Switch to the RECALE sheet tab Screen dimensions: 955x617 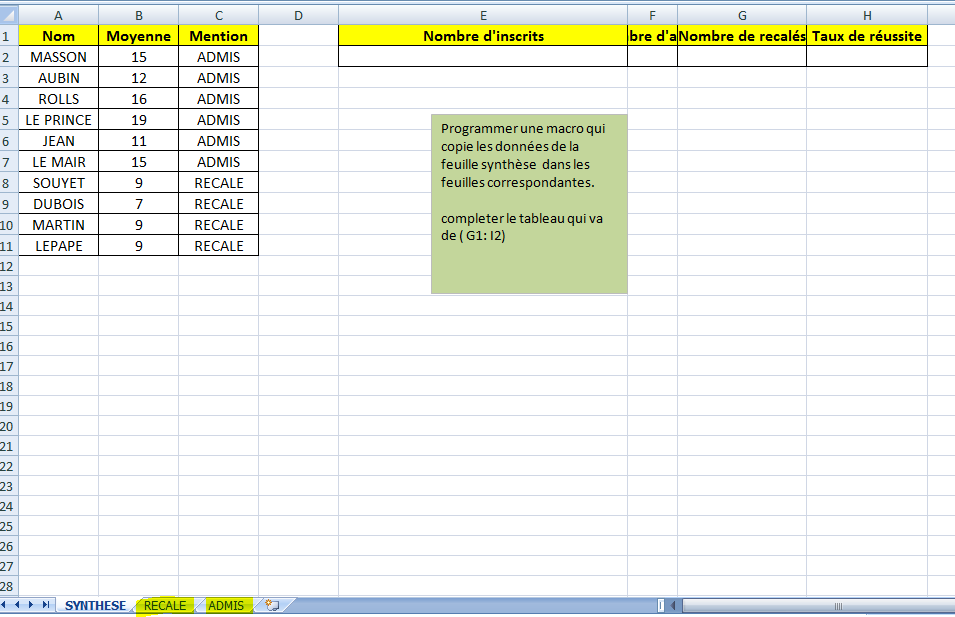click(164, 605)
